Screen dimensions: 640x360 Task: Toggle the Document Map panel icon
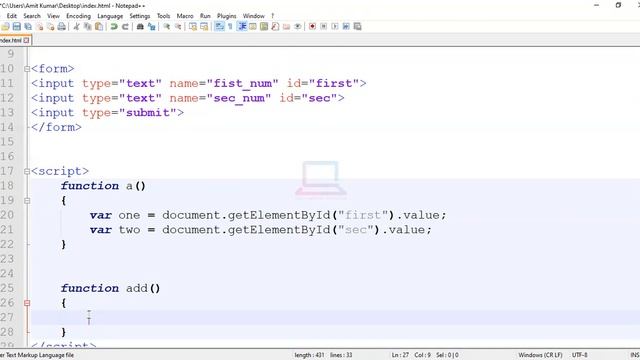click(264, 27)
